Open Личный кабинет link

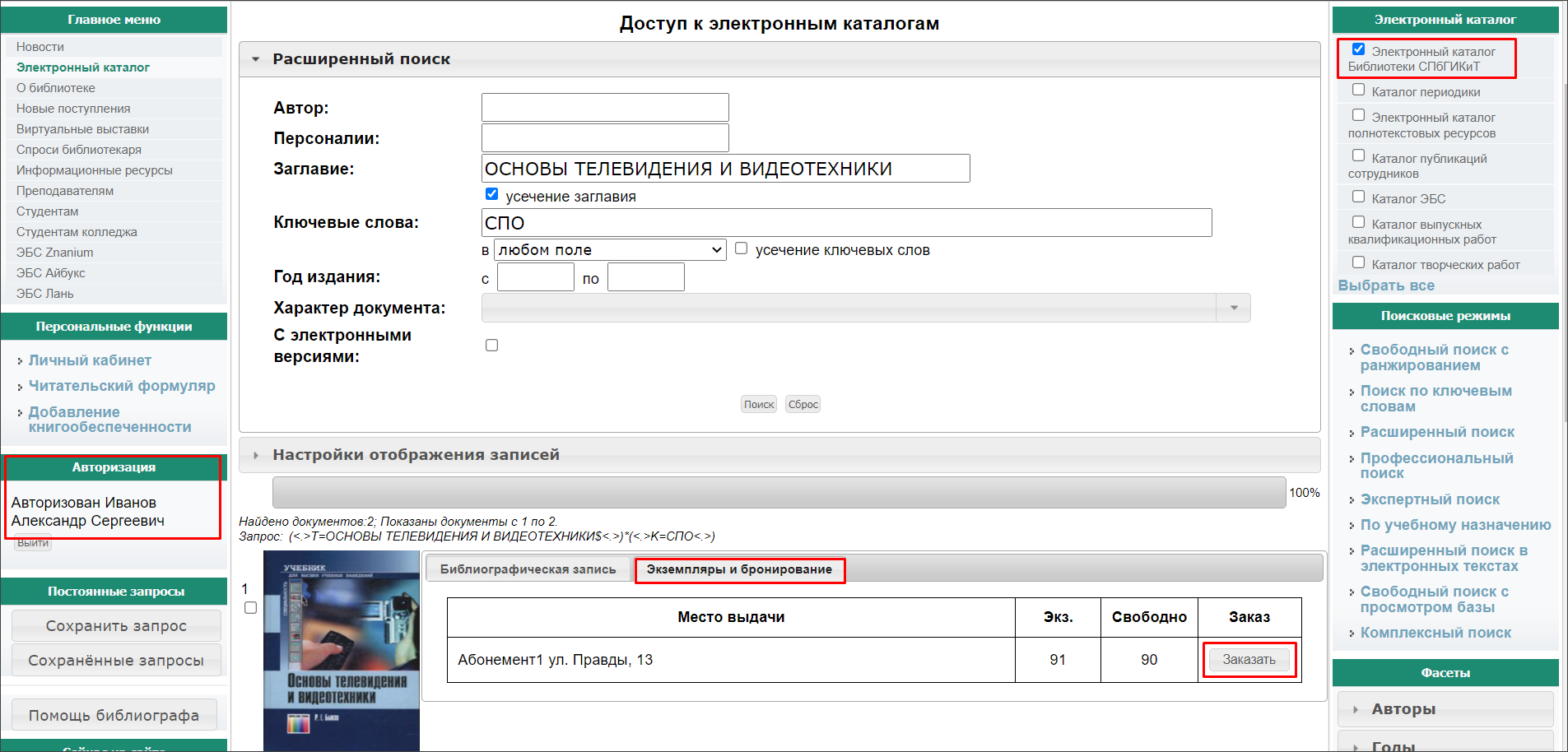coord(90,360)
